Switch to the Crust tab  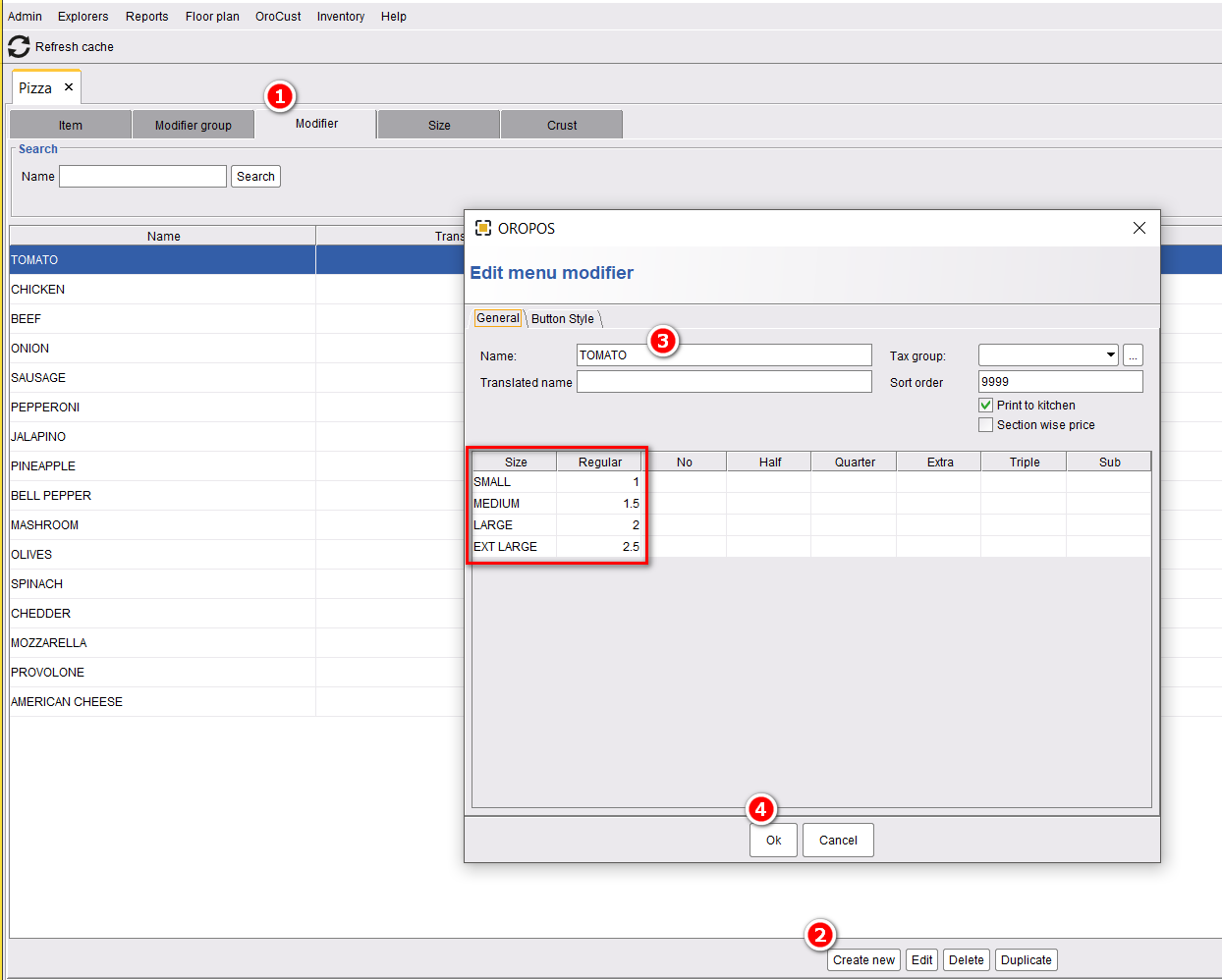coord(562,125)
